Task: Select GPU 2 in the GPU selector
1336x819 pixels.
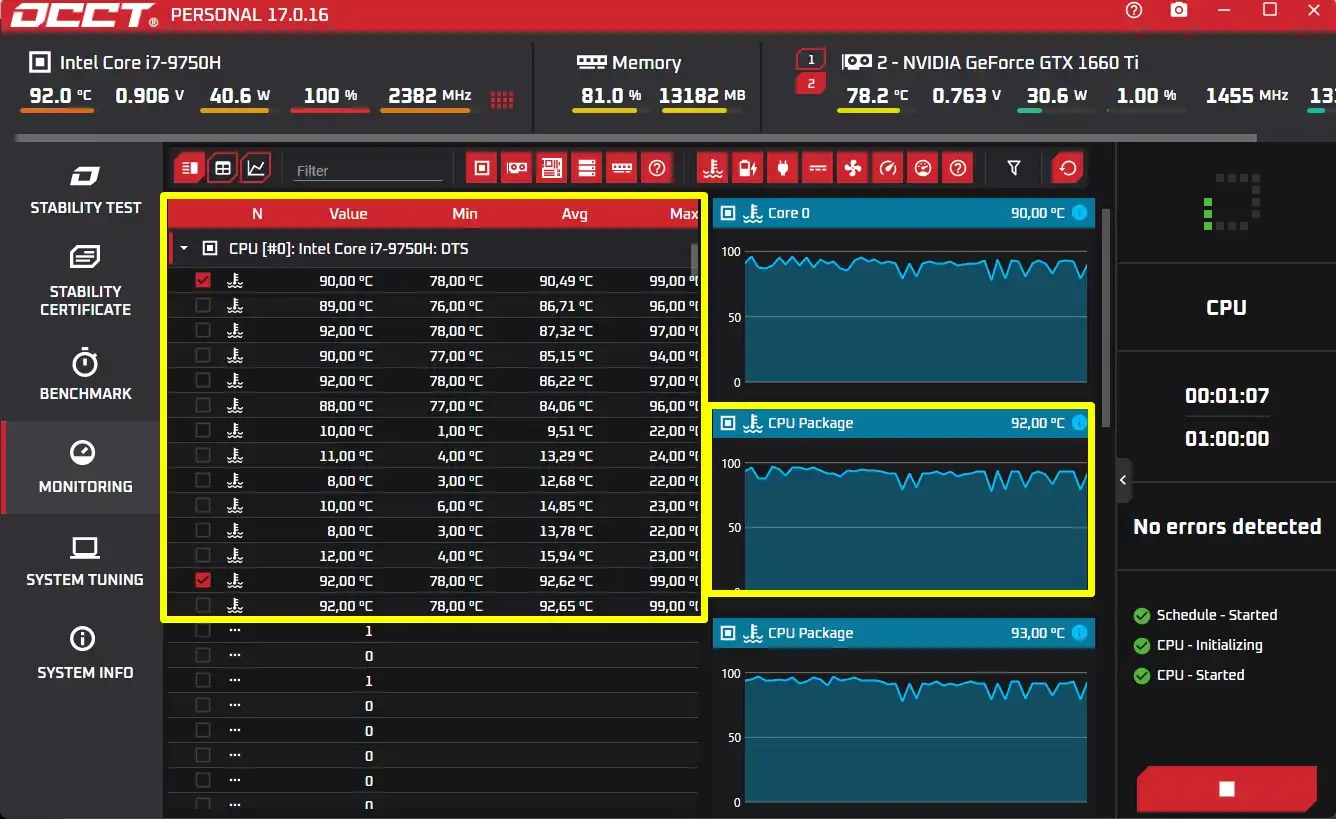Action: (812, 84)
